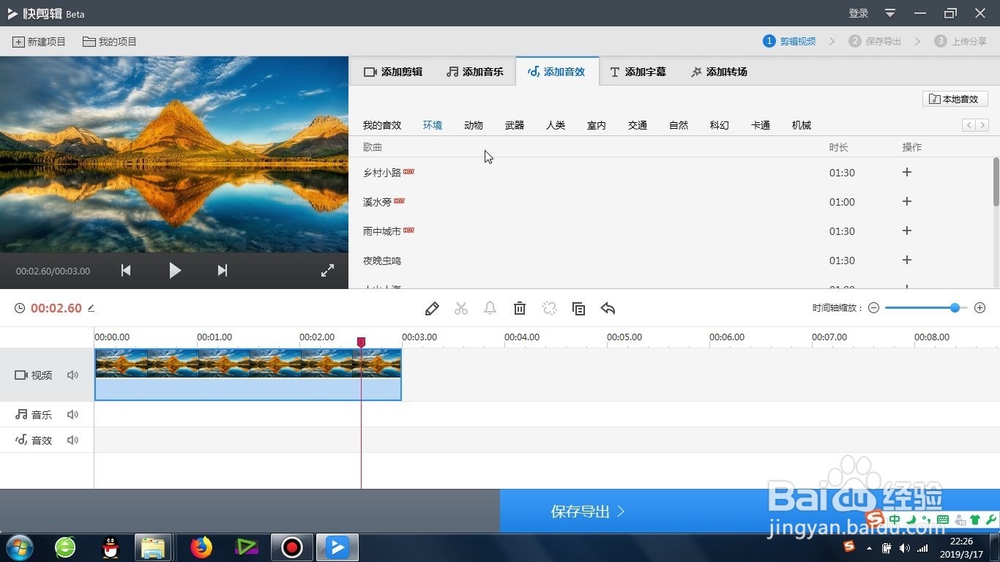Image resolution: width=1000 pixels, height=562 pixels.
Task: Go to step 保存导出 in header
Action: [875, 41]
